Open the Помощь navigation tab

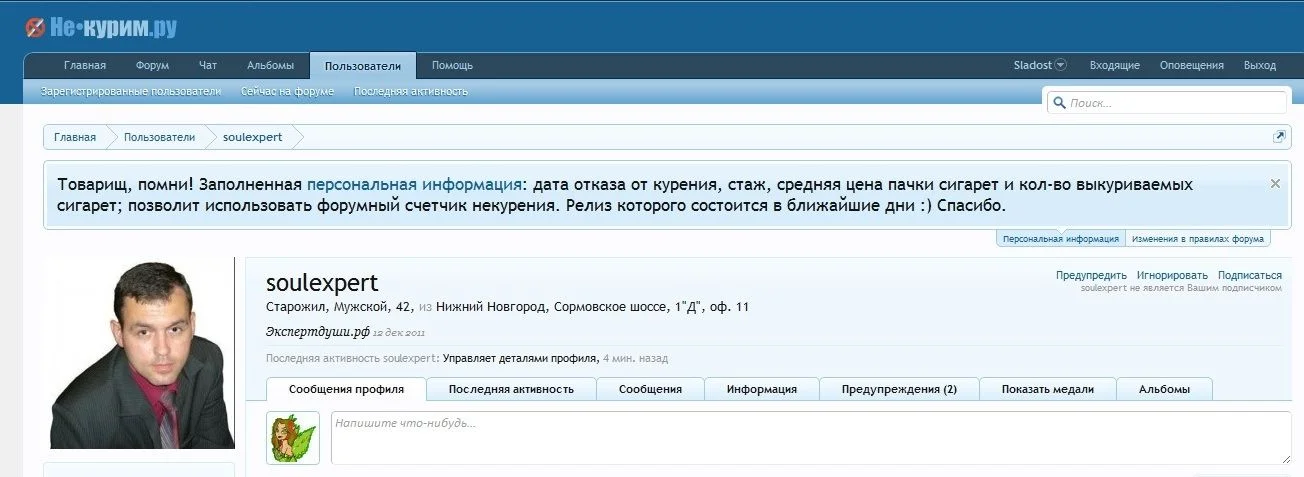pos(452,66)
